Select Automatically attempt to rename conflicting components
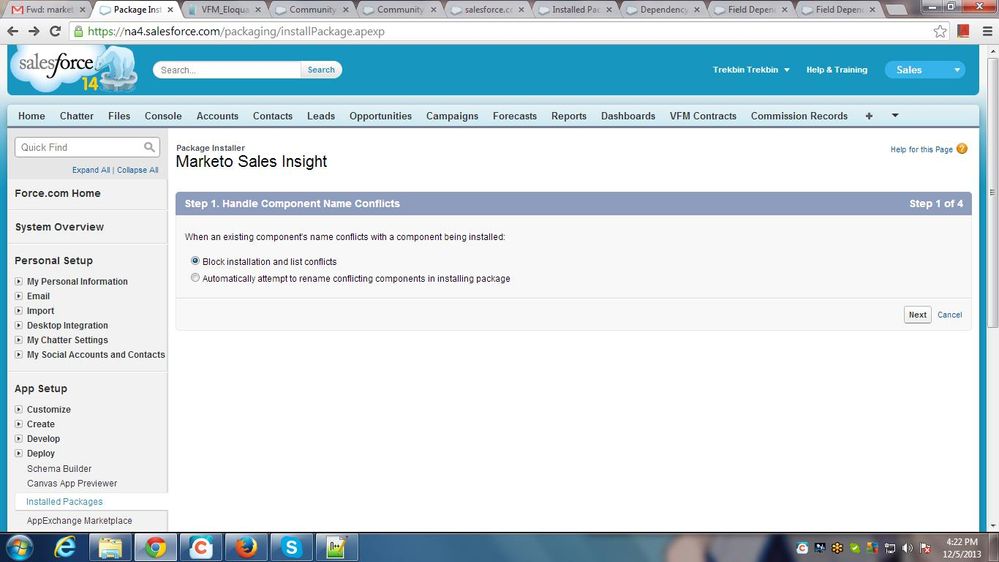 (x=195, y=278)
